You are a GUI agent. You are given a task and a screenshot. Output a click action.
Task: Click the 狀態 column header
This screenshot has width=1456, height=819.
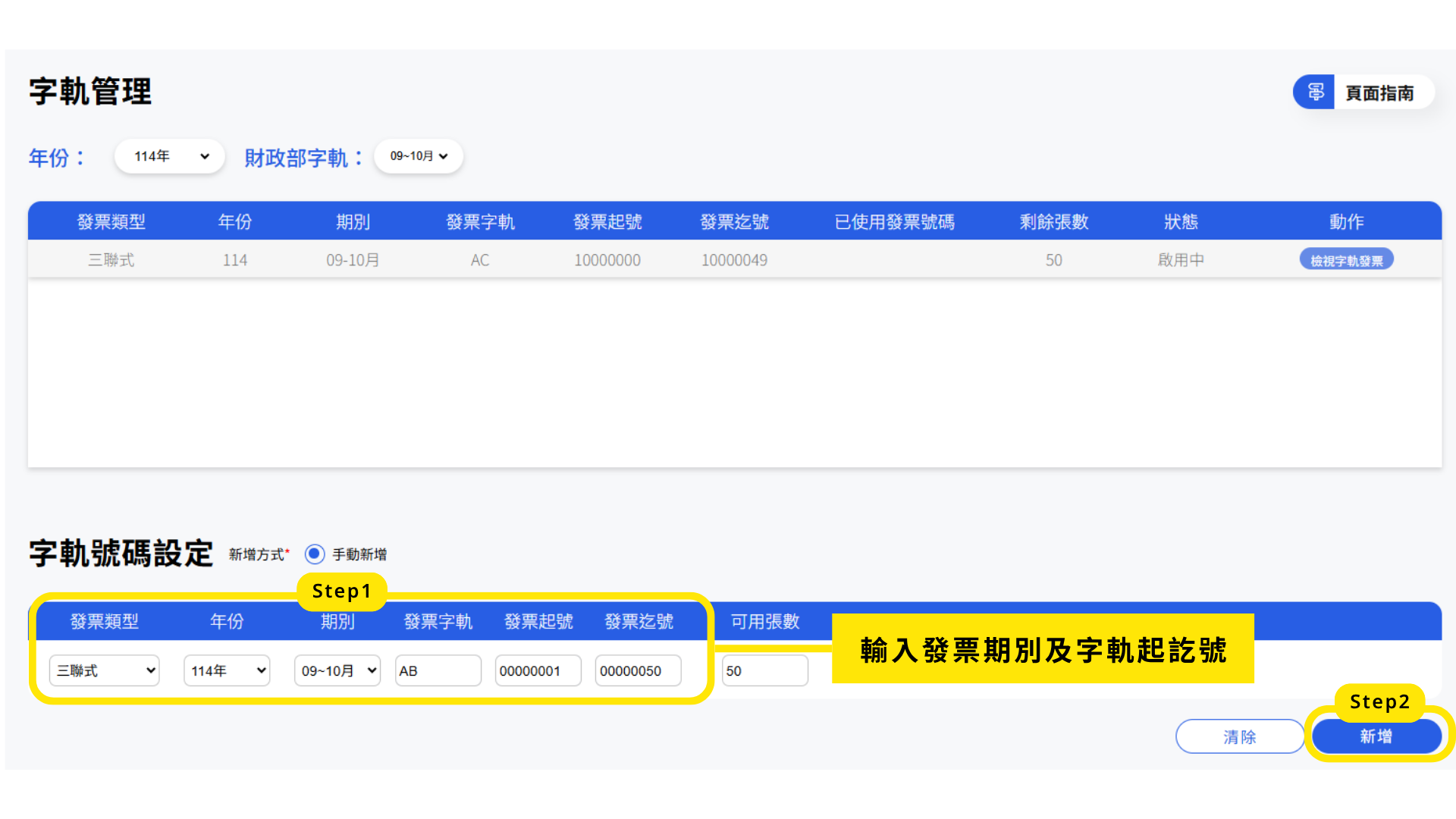[1181, 221]
